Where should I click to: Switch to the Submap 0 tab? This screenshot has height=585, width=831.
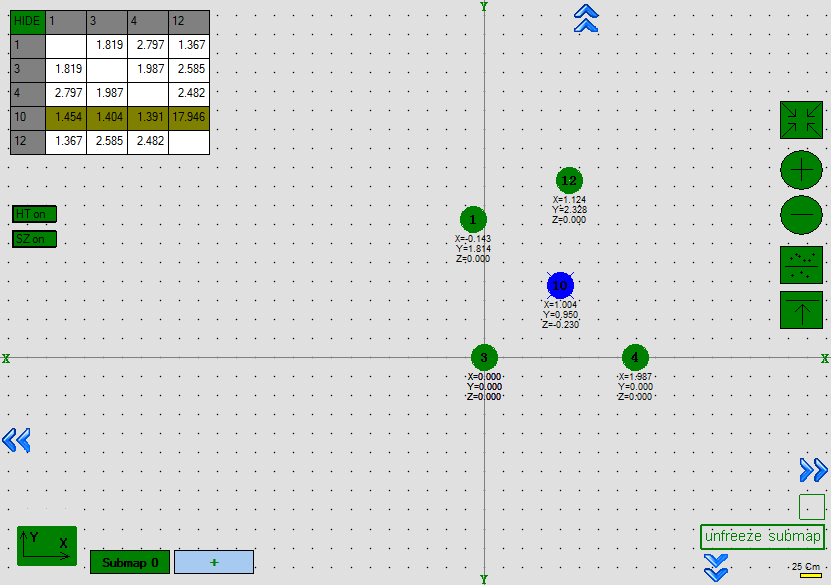coord(130,562)
